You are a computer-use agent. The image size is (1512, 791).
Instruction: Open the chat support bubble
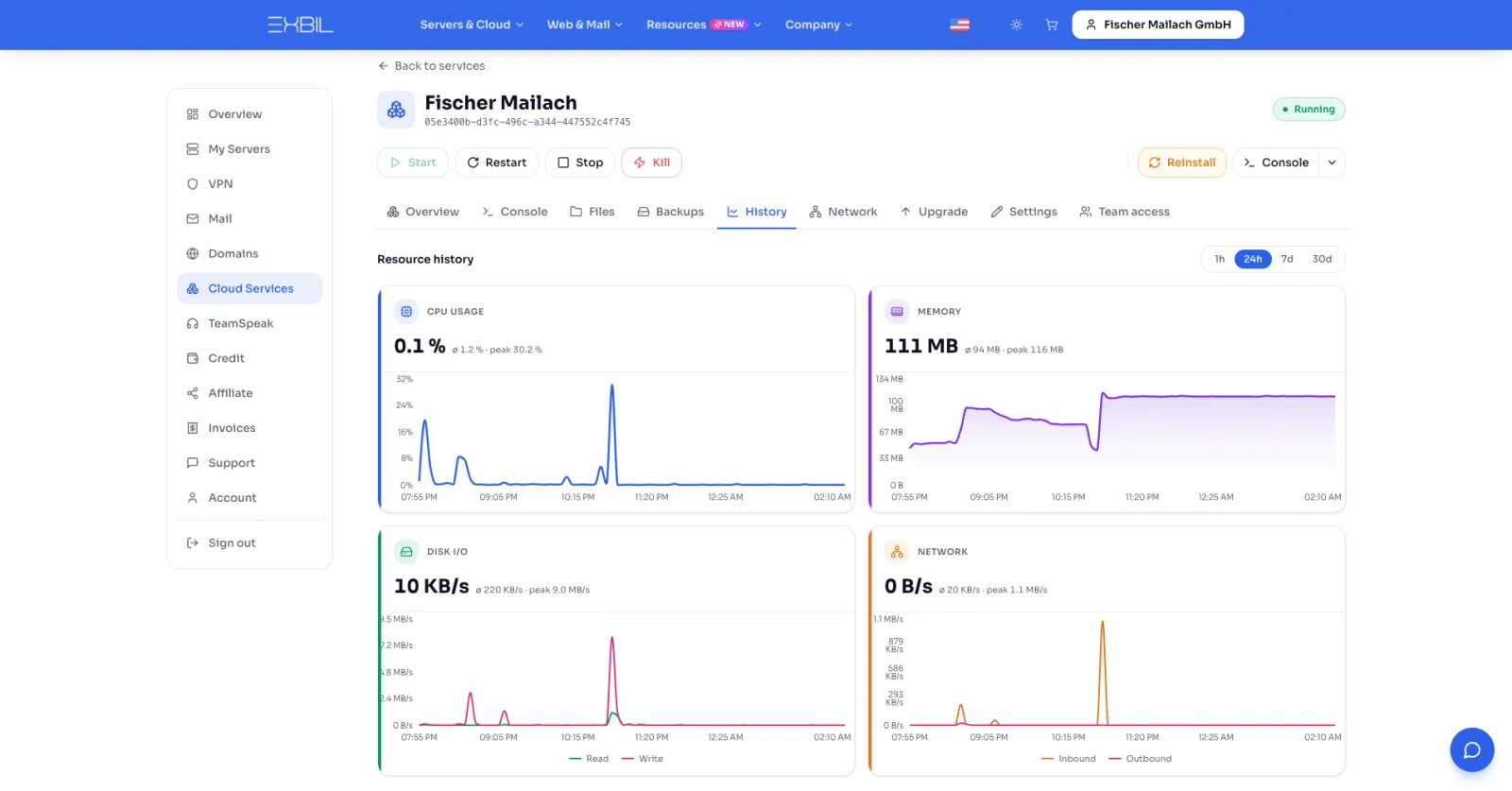point(1471,750)
